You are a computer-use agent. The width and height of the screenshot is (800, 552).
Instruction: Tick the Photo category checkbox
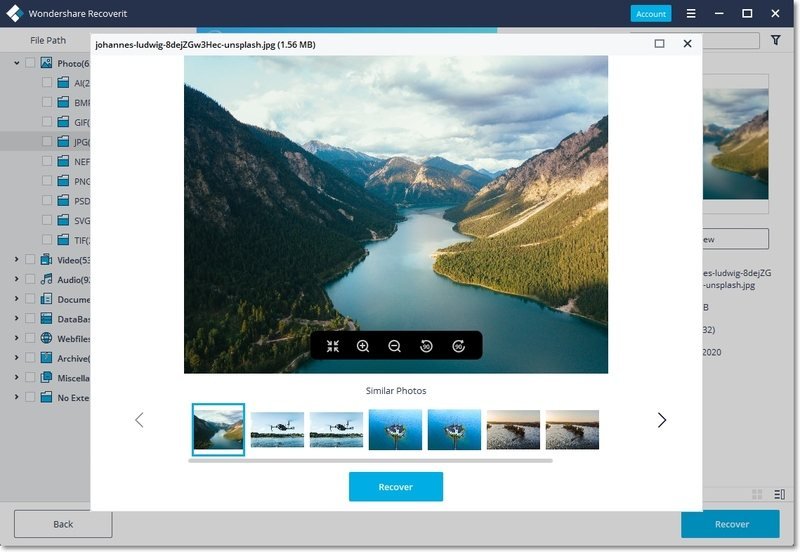[30, 63]
